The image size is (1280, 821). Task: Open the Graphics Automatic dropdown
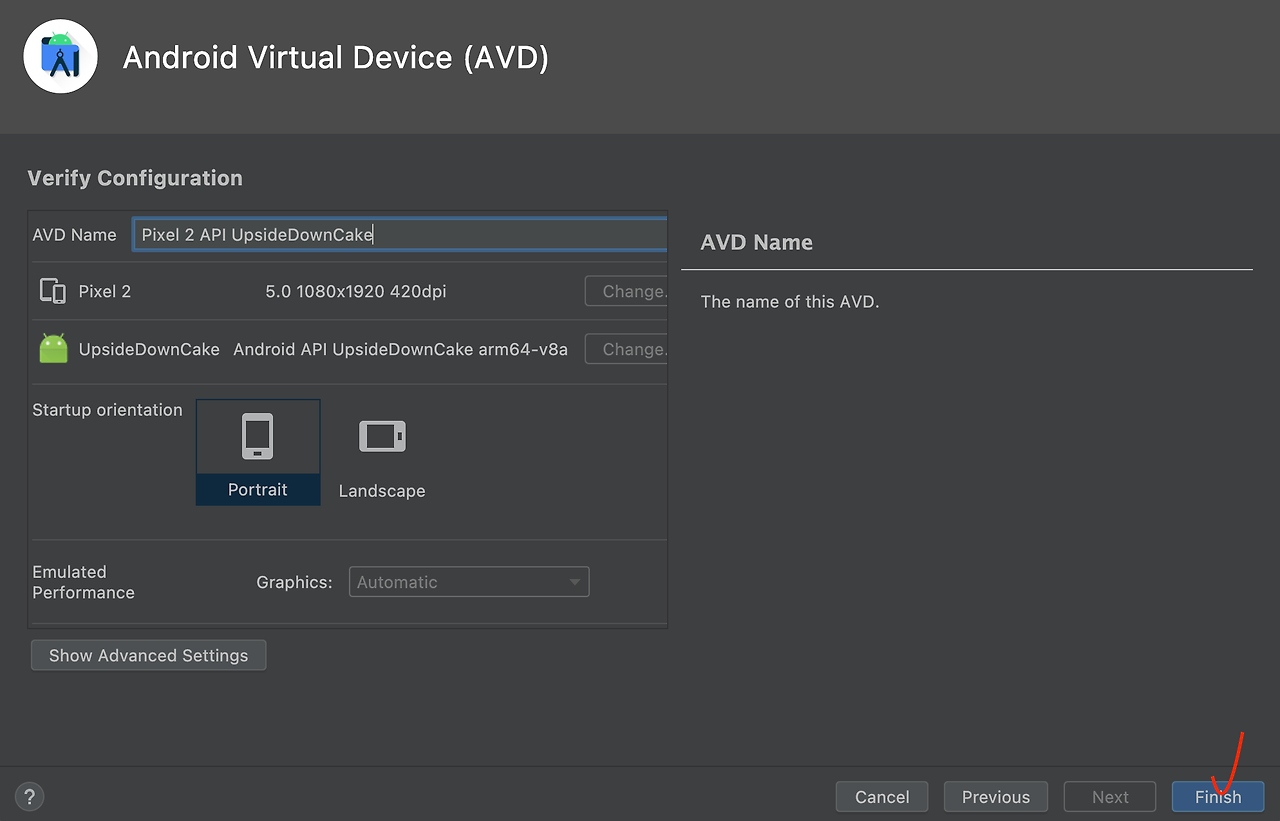click(x=469, y=582)
